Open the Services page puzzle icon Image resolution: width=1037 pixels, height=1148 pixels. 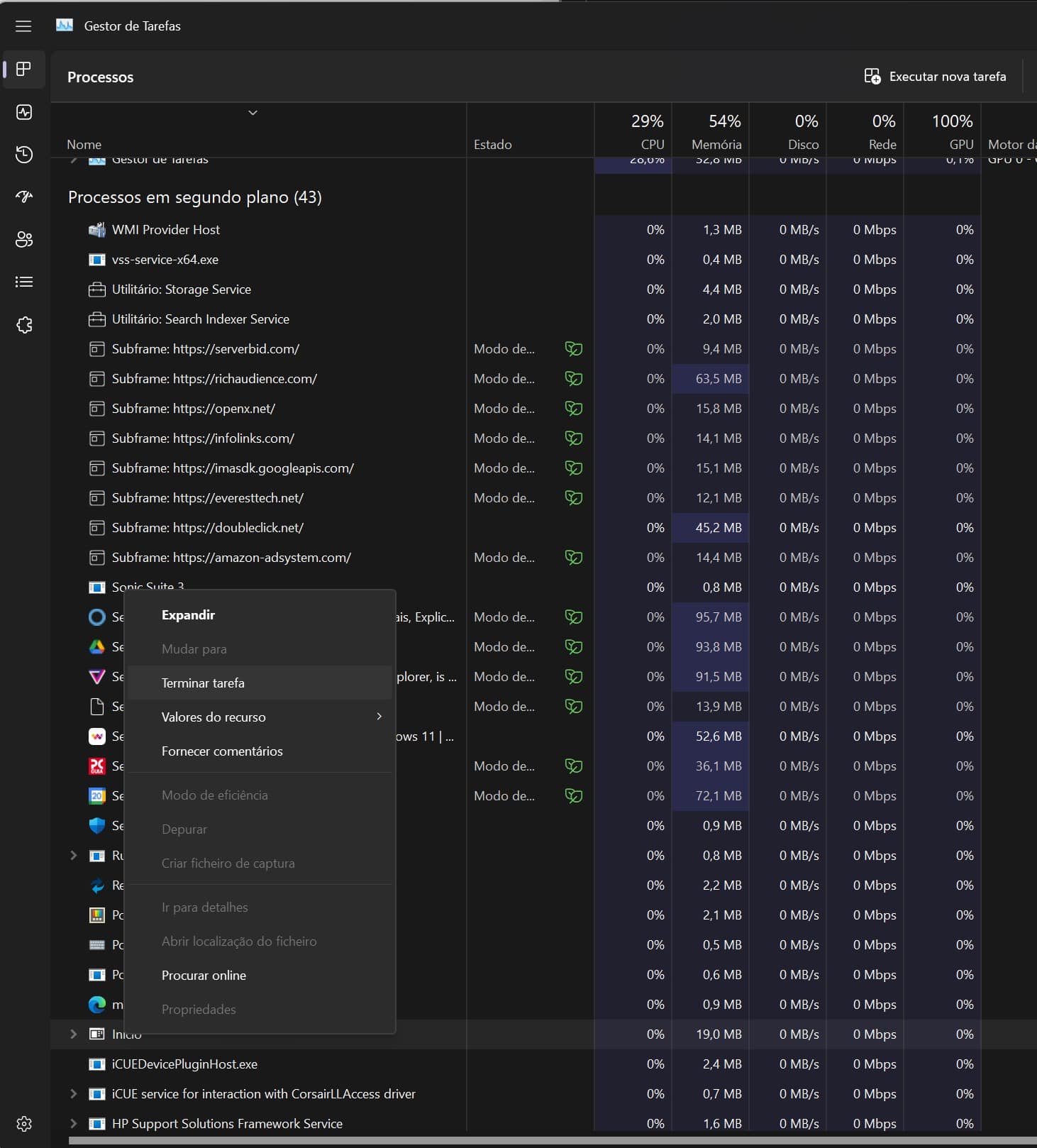point(24,325)
